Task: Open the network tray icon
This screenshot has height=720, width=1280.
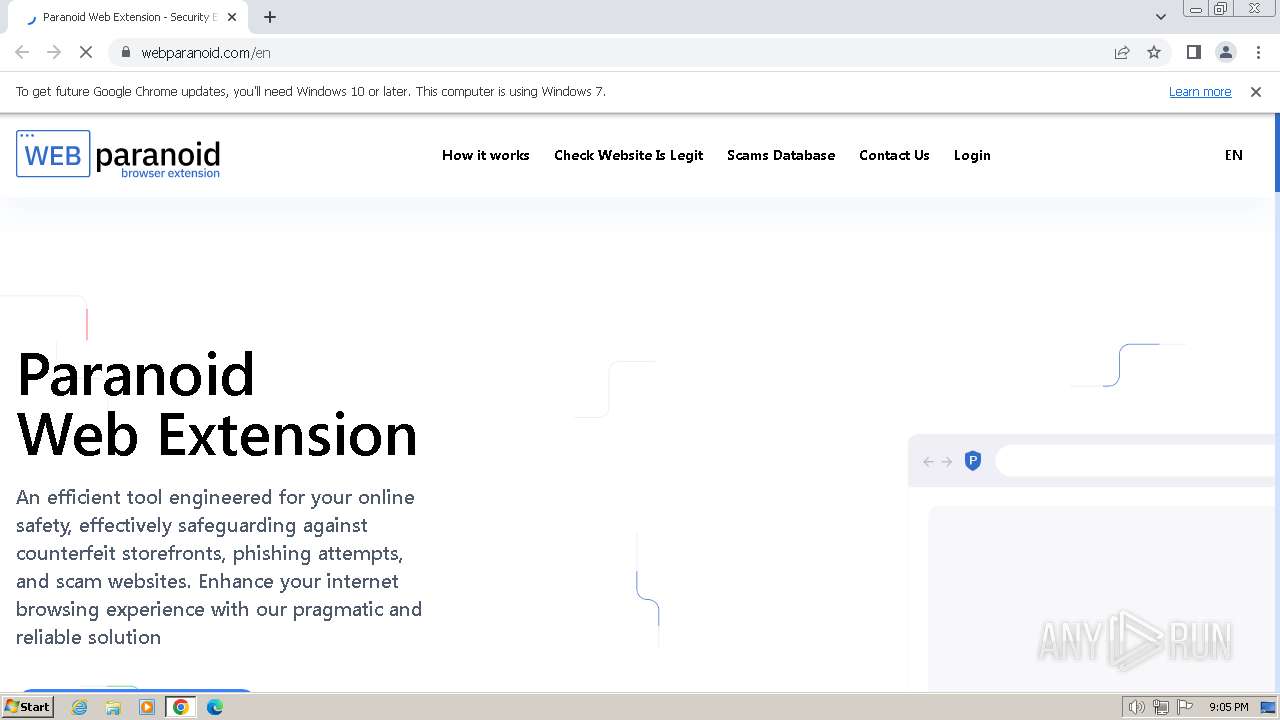Action: [x=1161, y=707]
